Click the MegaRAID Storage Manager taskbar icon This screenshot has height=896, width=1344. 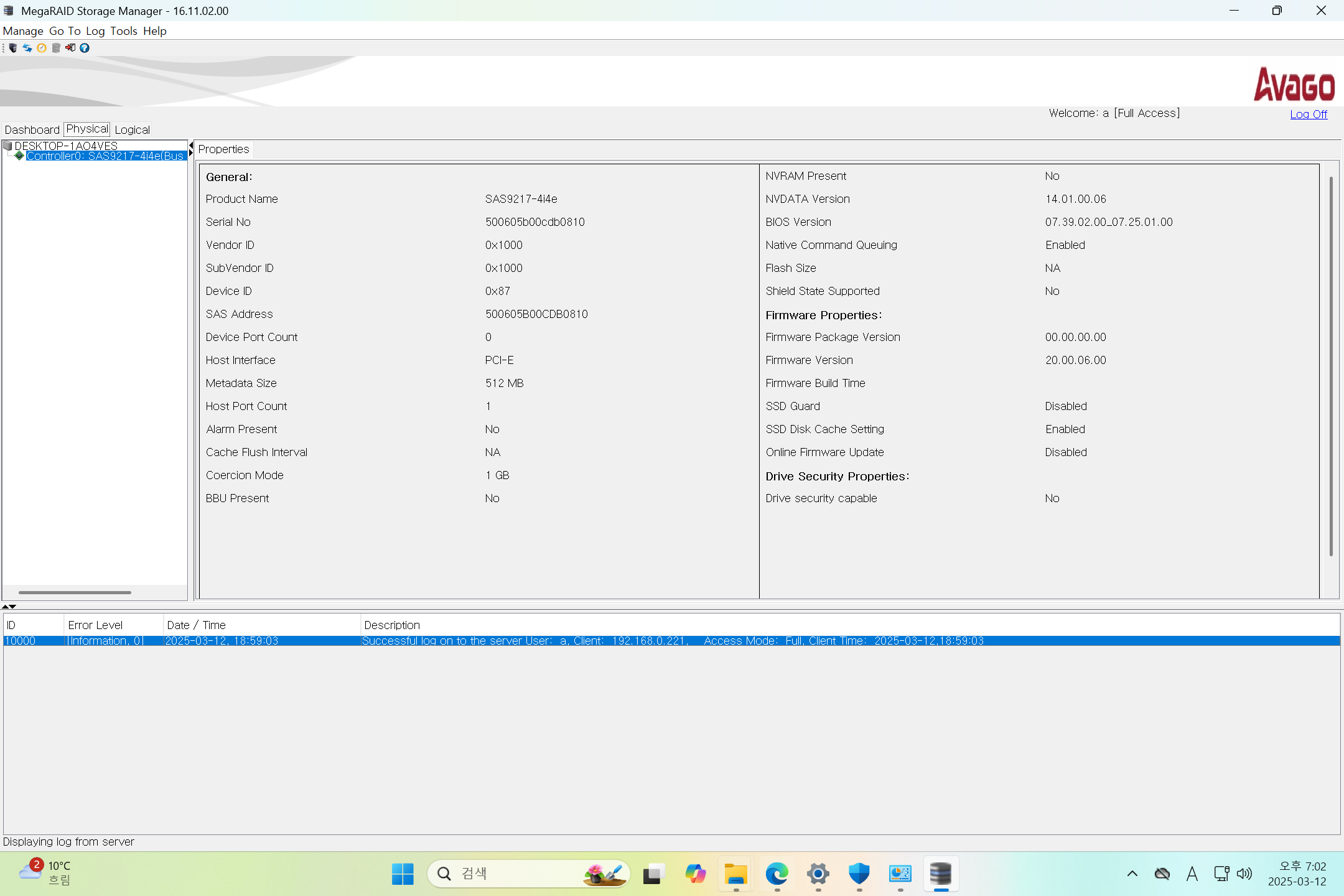click(x=941, y=874)
